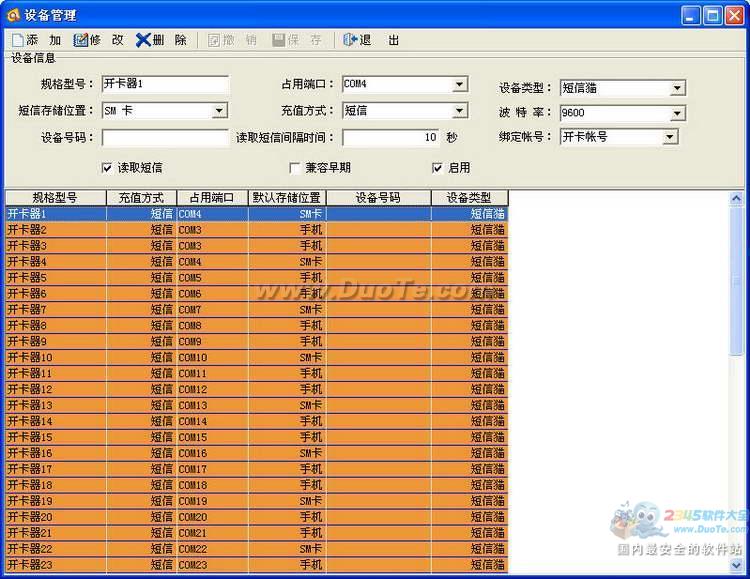The width and height of the screenshot is (750, 579).
Task: Click the 默认存储位置 column header
Action: click(287, 198)
